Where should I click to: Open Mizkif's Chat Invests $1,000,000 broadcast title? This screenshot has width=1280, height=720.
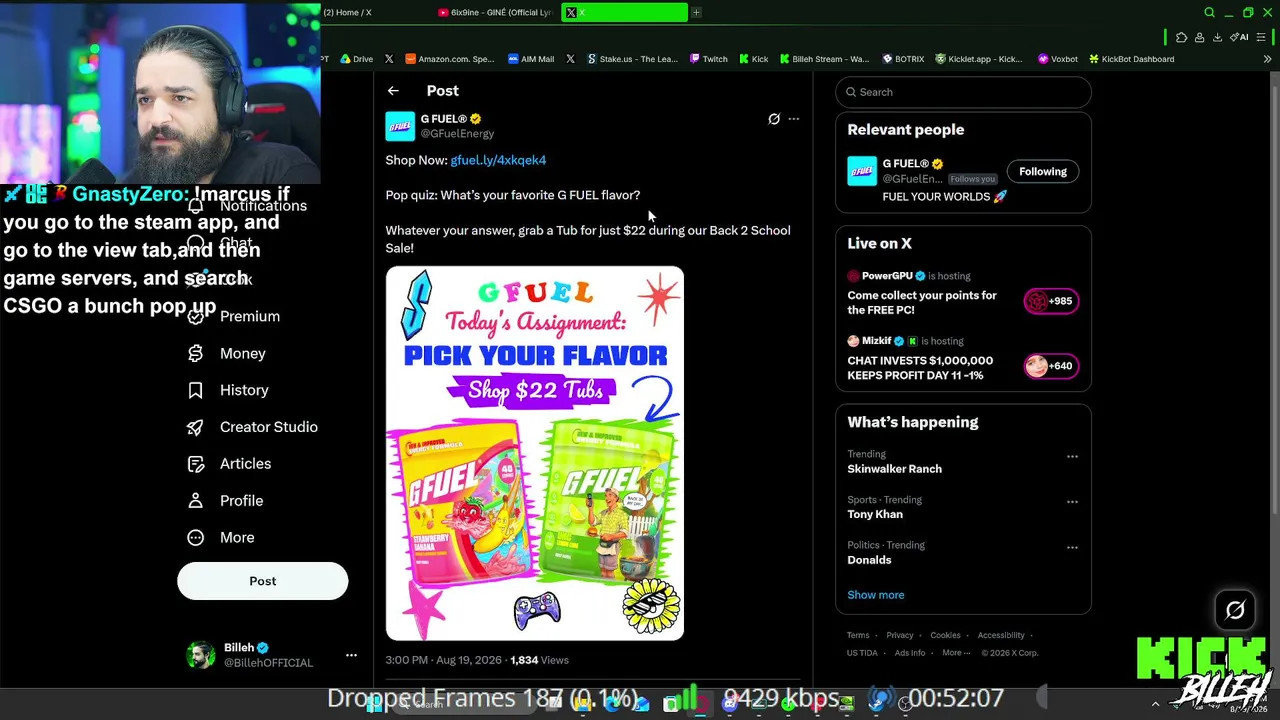[x=920, y=368]
